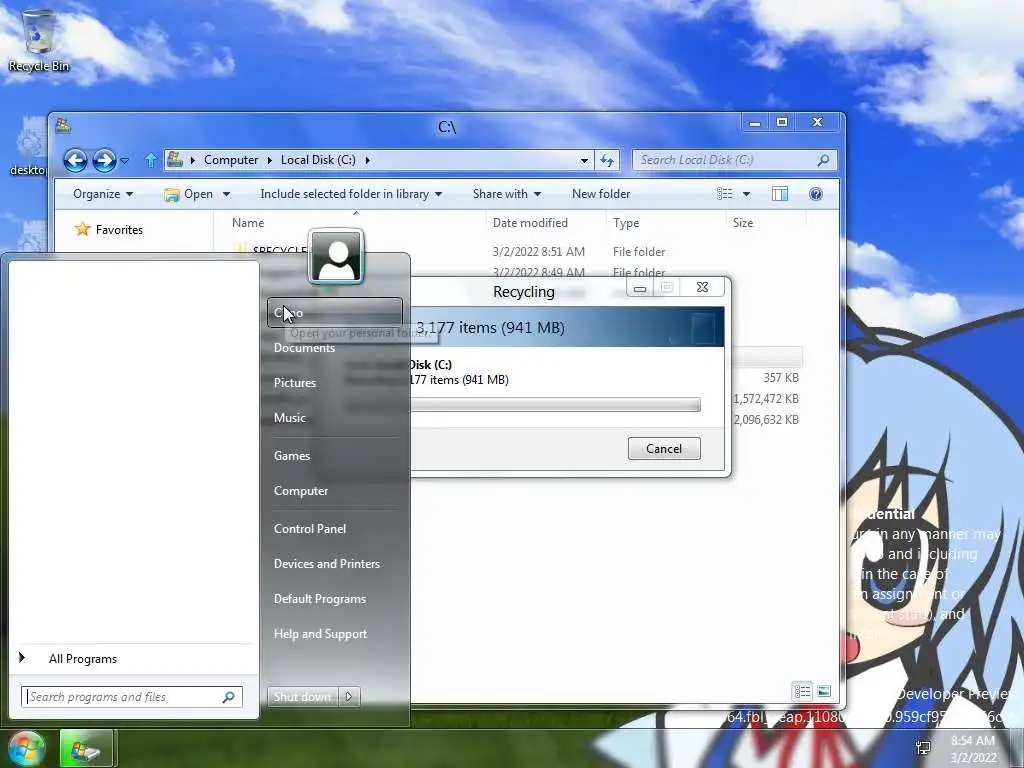Viewport: 1024px width, 768px height.
Task: Open the Recycle Bin desktop icon
Action: point(39,40)
